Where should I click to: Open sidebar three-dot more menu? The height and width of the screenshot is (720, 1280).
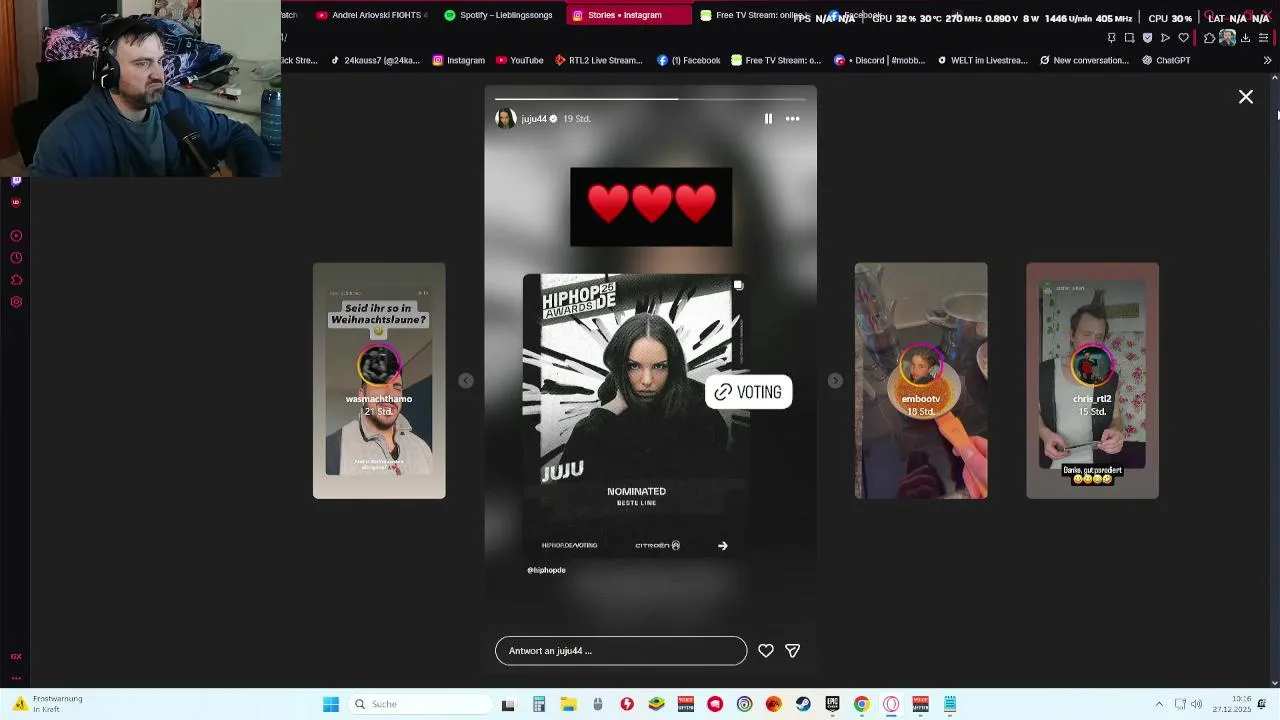(16, 677)
